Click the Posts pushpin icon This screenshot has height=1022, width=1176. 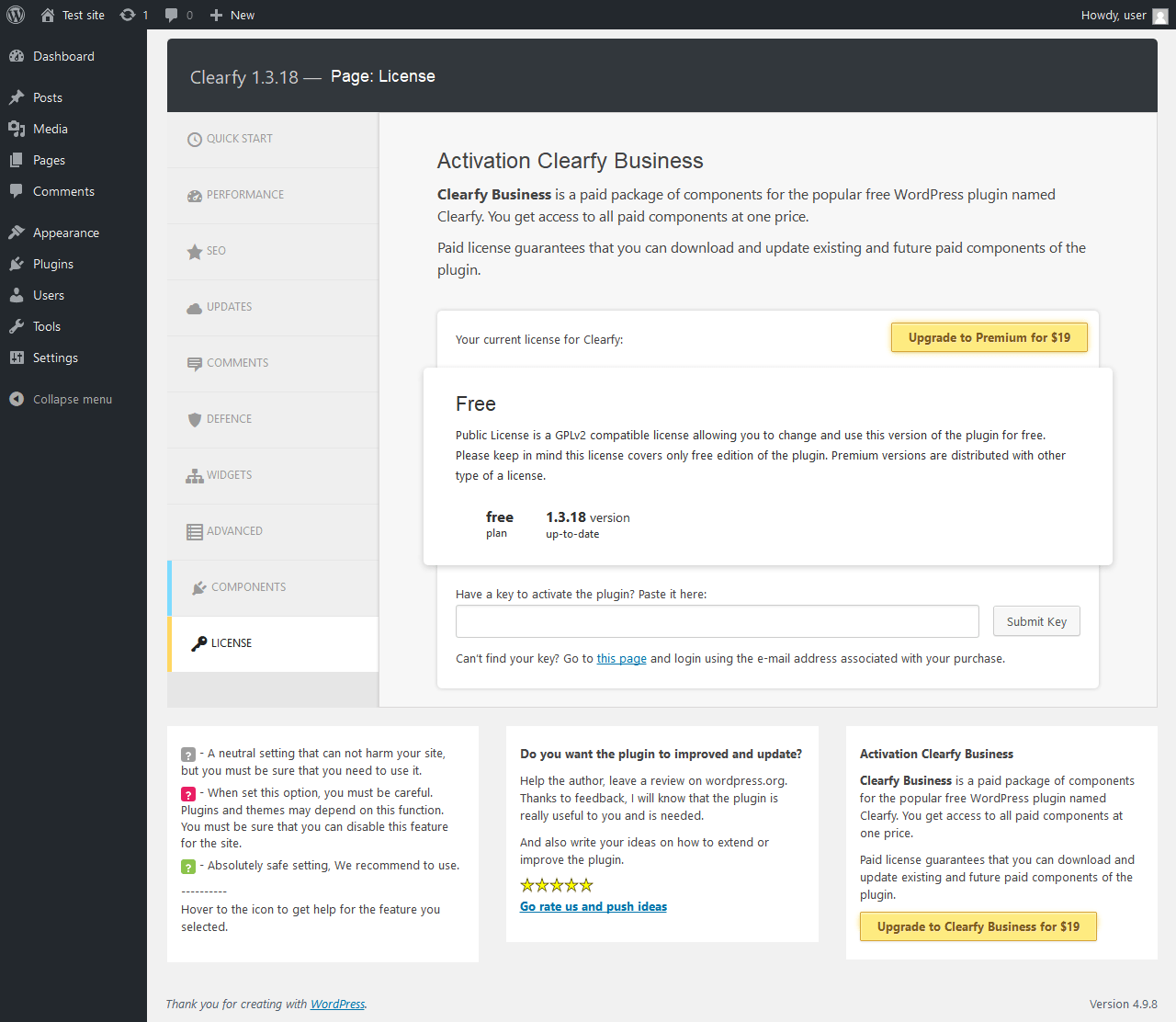17,97
